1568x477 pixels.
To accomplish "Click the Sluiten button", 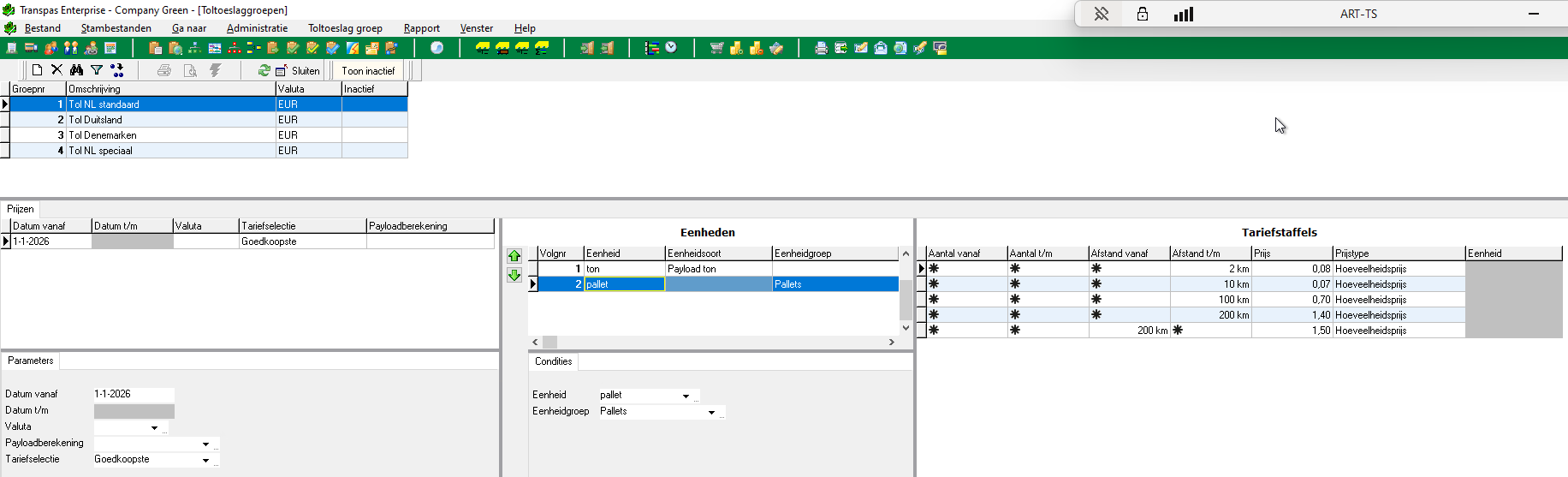I will (298, 70).
